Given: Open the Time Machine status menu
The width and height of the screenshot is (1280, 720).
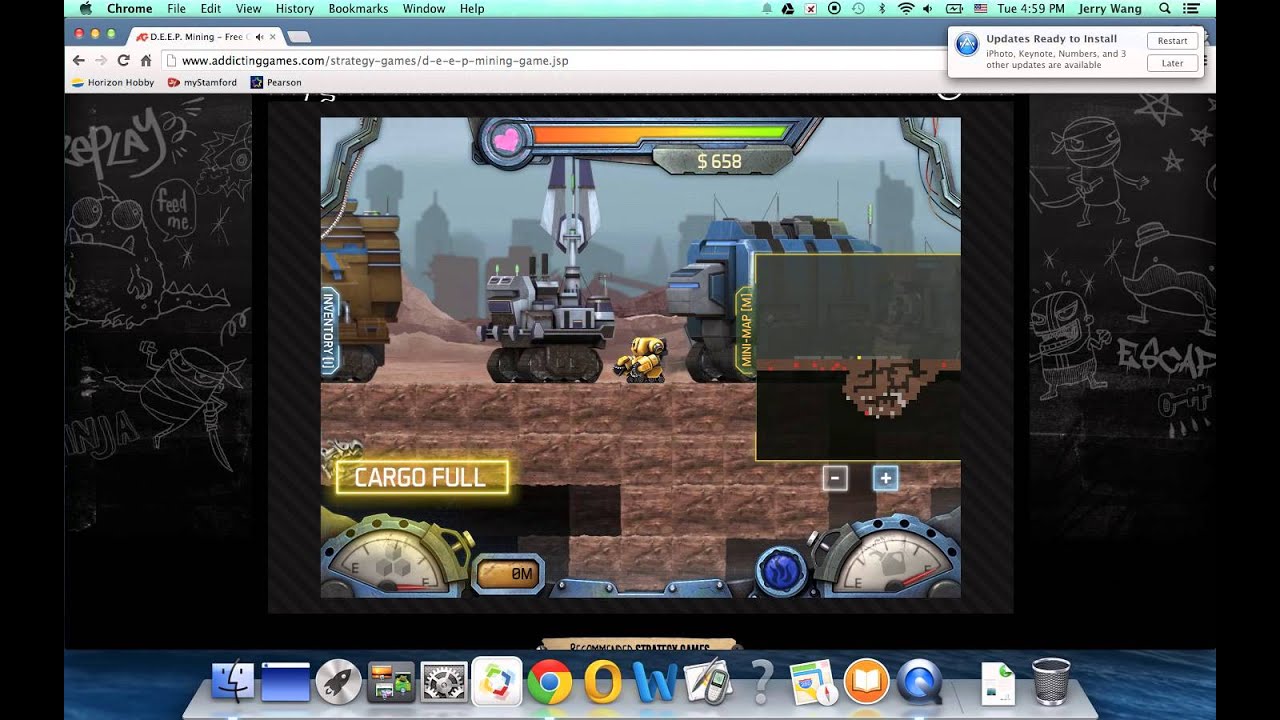Looking at the screenshot, I should click(x=858, y=9).
